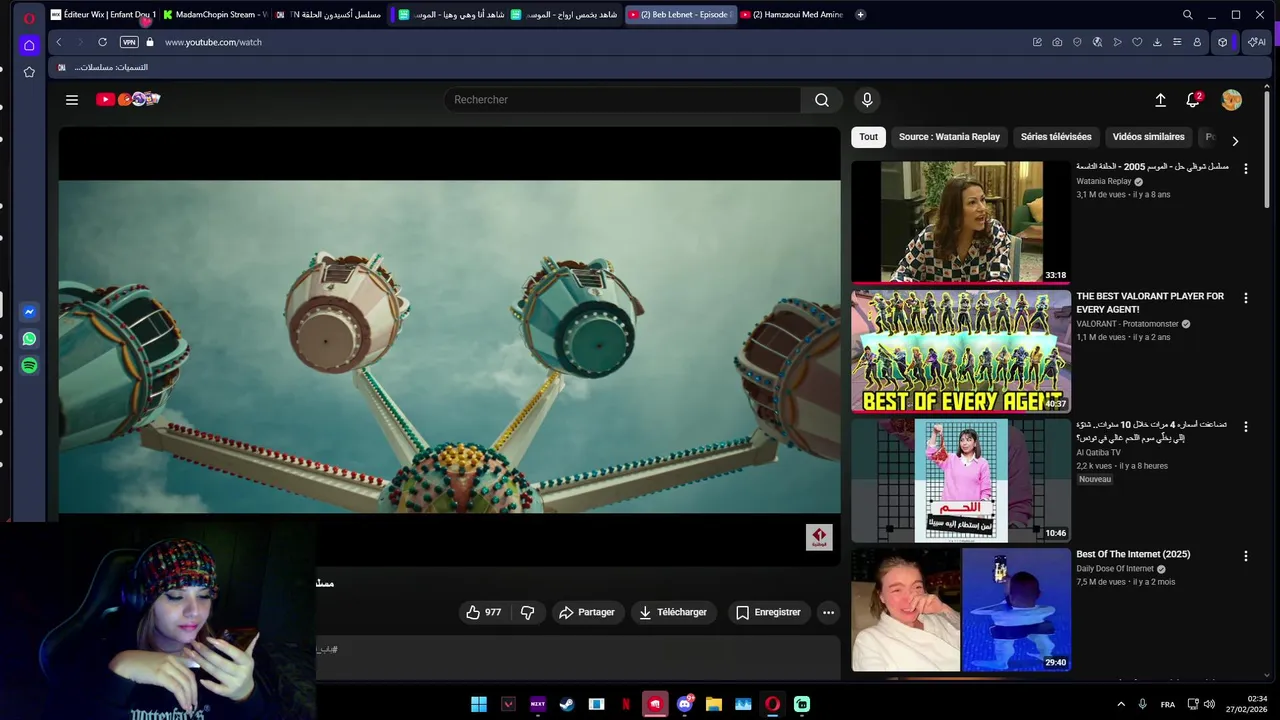Select the Beb Lebnet Episode tab
This screenshot has height=720, width=1280.
[x=681, y=15]
